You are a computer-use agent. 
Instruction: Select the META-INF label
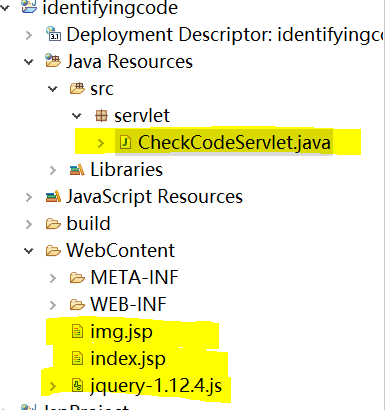click(135, 277)
